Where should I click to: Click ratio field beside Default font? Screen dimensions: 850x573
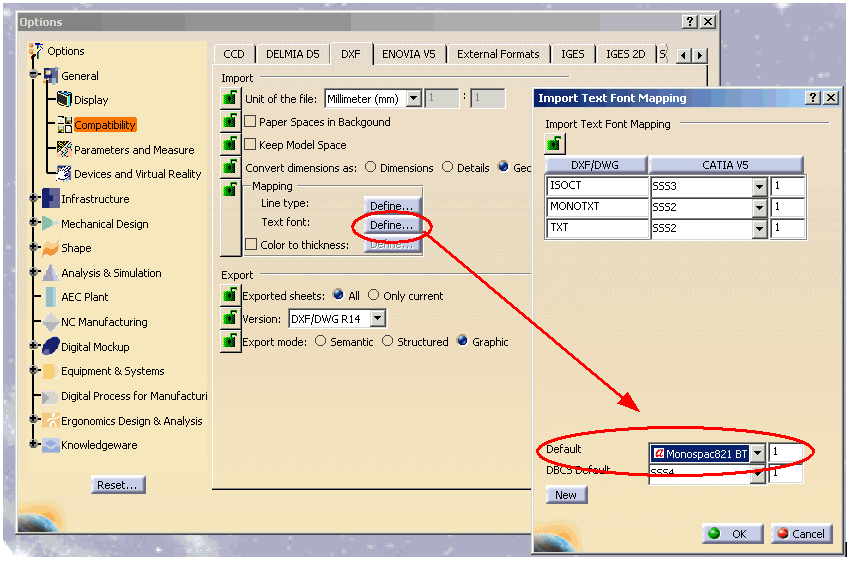(x=785, y=452)
